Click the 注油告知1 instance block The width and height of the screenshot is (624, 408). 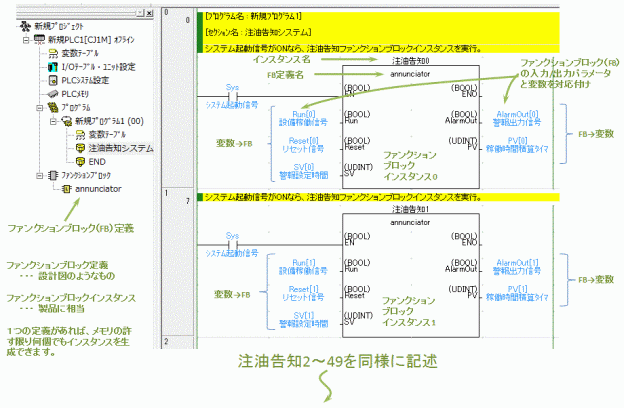point(411,275)
